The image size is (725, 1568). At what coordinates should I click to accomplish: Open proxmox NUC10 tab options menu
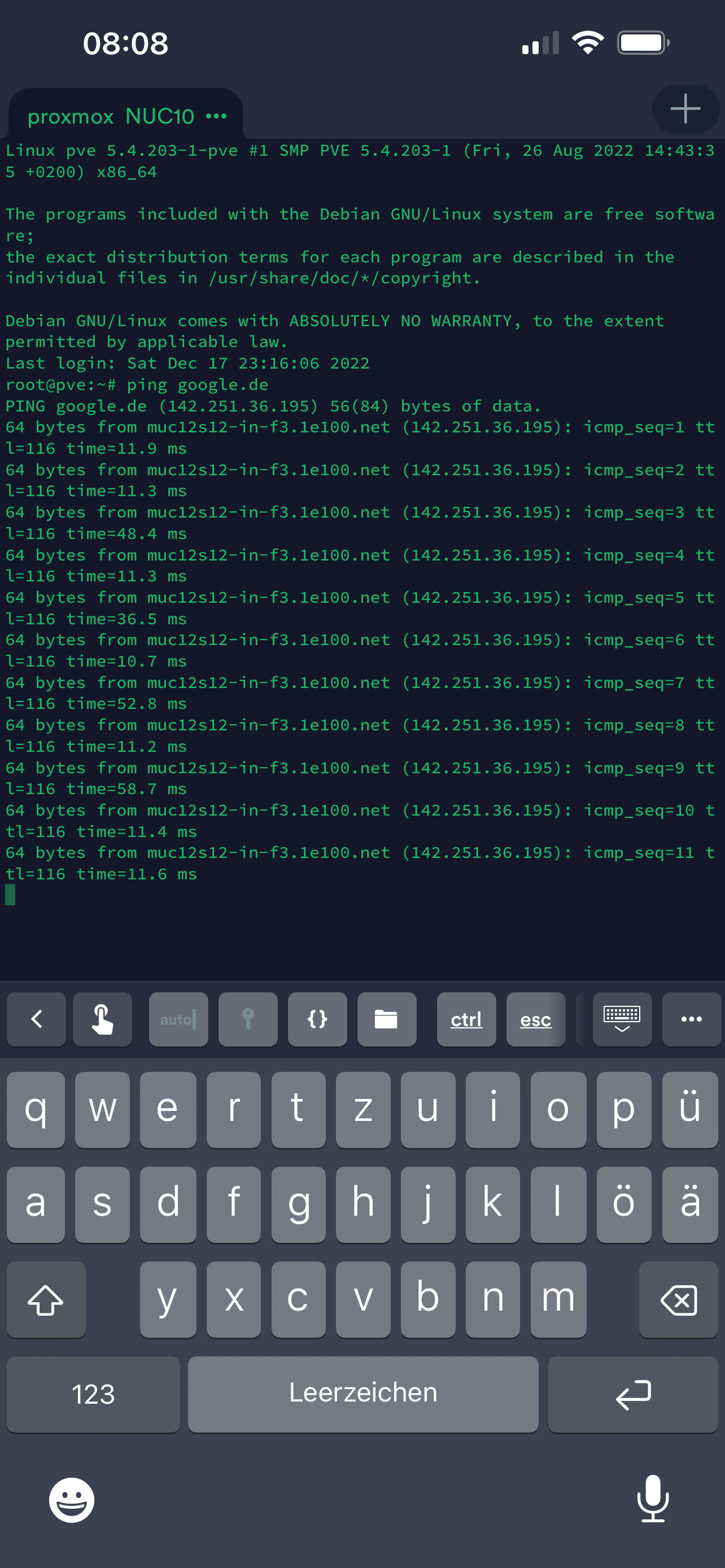[216, 116]
